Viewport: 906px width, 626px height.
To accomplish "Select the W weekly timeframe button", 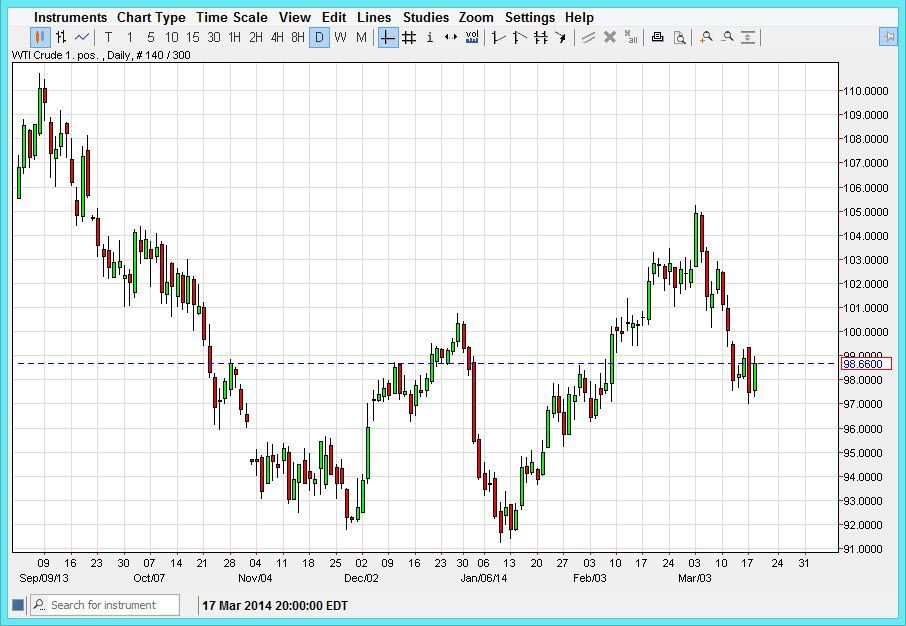I will (x=339, y=37).
